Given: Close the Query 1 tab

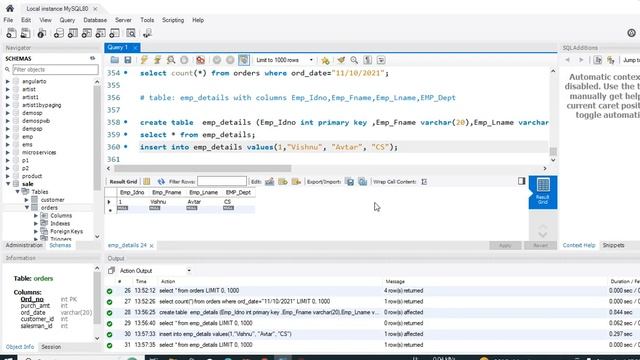Looking at the screenshot, I should (x=135, y=48).
